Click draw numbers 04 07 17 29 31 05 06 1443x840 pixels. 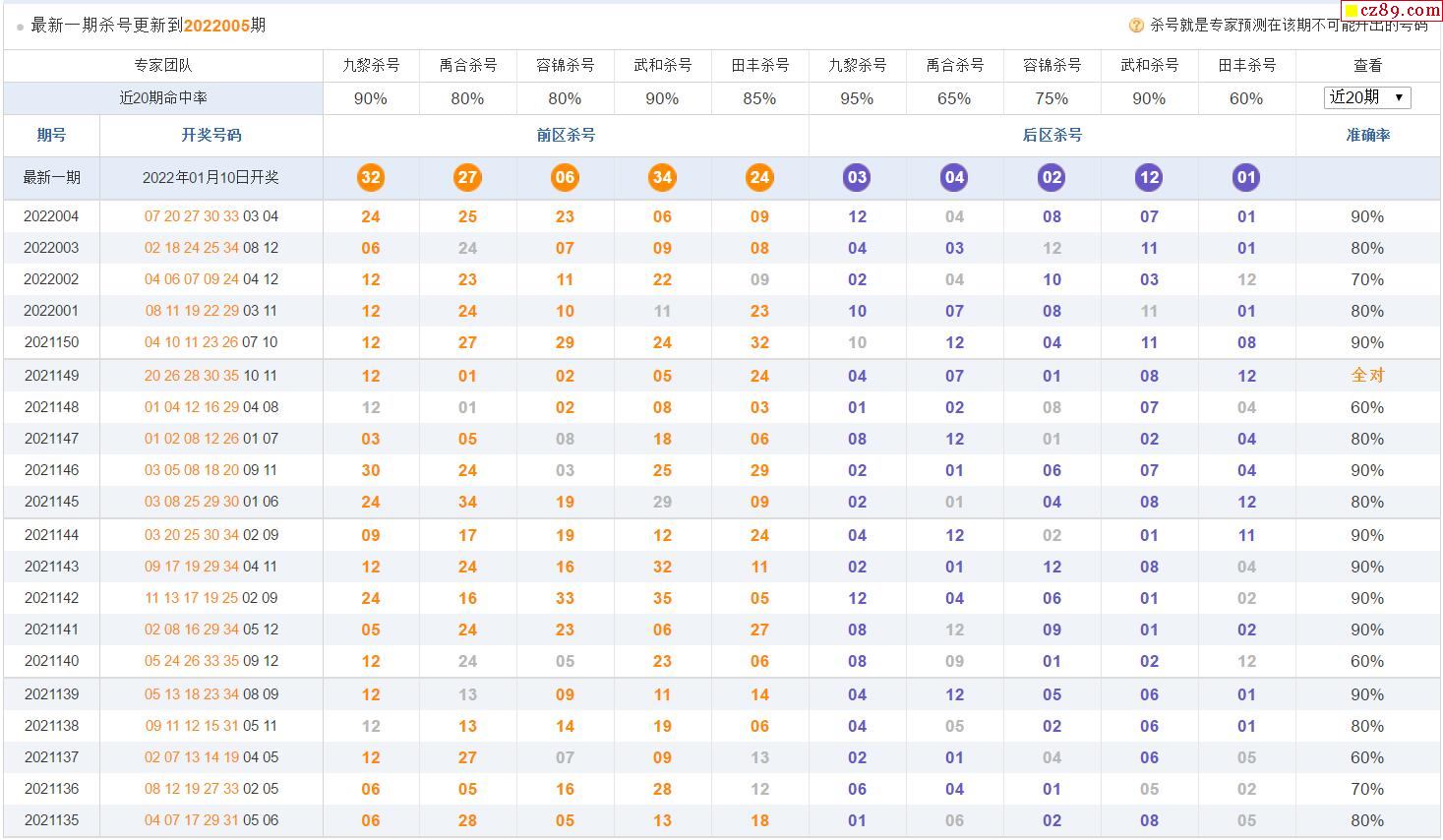click(x=211, y=820)
